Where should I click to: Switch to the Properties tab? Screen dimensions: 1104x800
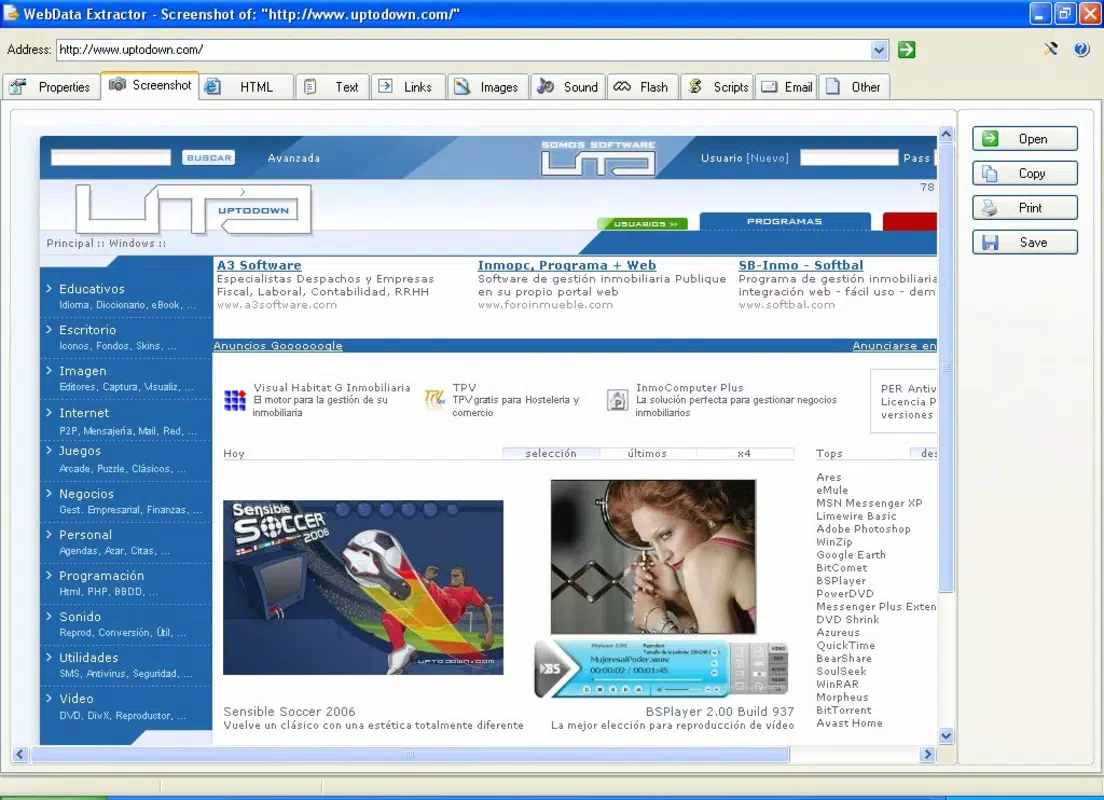coord(50,87)
